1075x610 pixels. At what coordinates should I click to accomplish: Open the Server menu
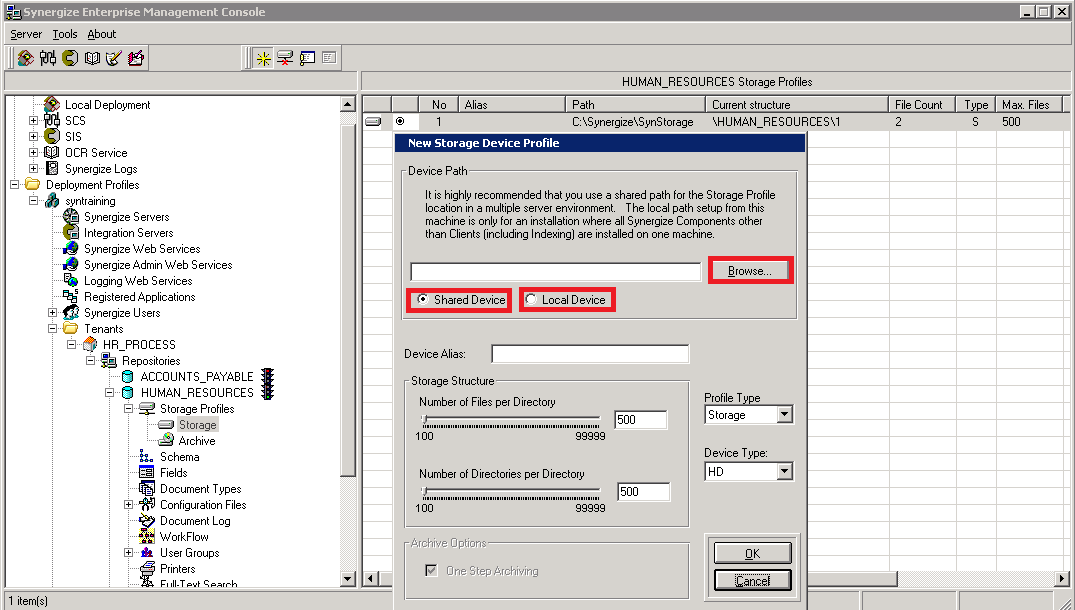point(26,34)
